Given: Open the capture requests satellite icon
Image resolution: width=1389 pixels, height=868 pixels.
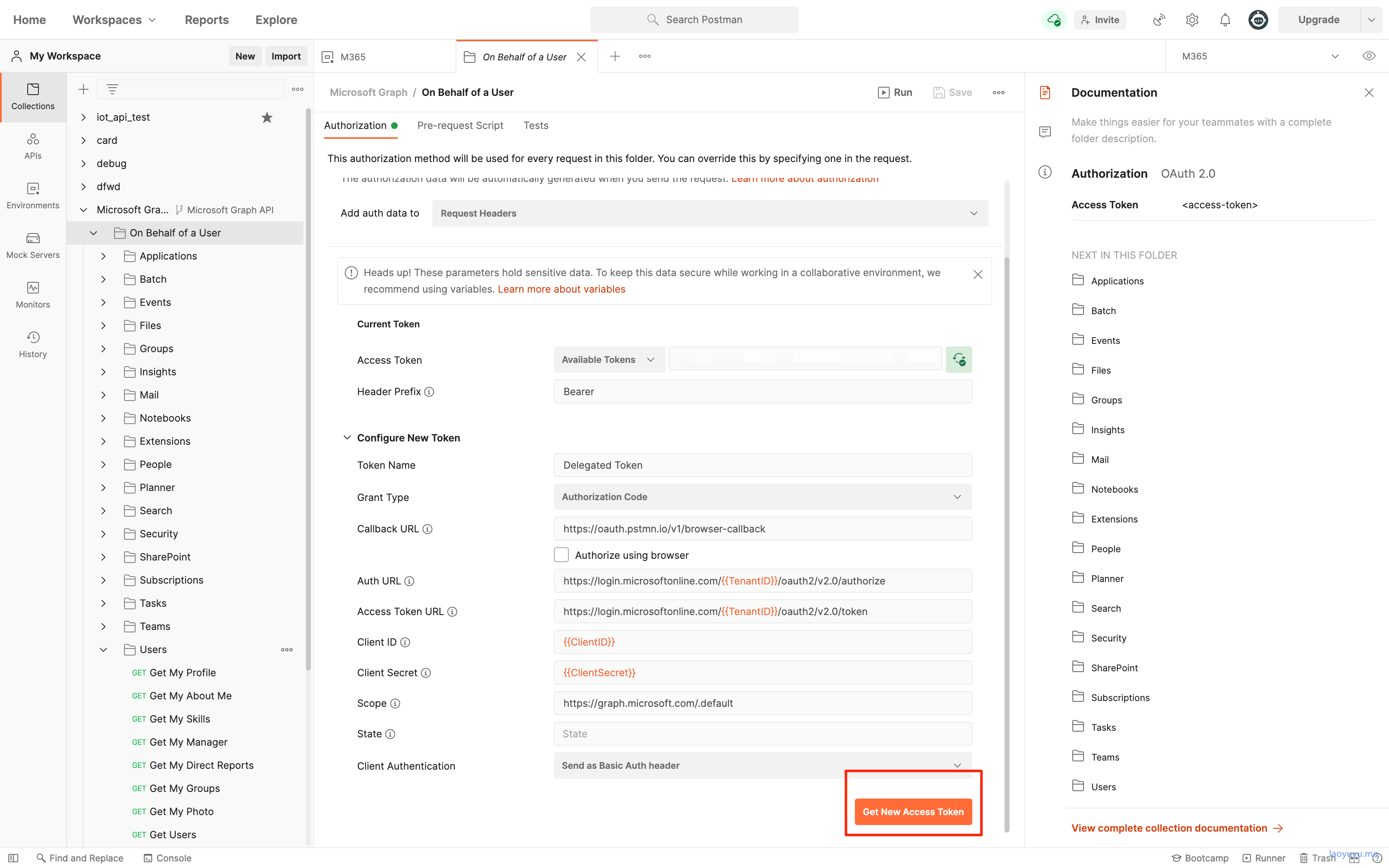Looking at the screenshot, I should 1159,19.
